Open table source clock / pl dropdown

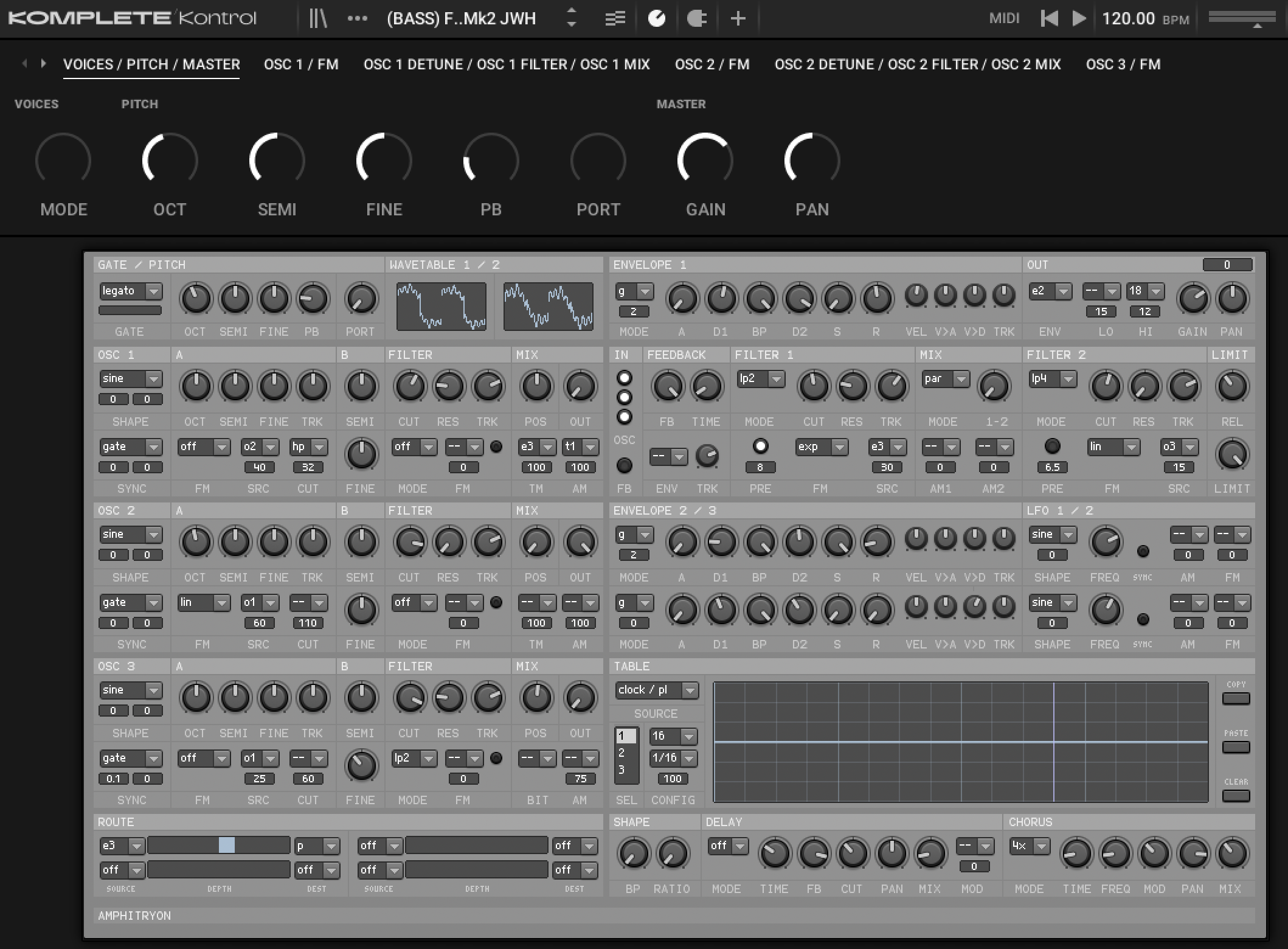[x=656, y=690]
